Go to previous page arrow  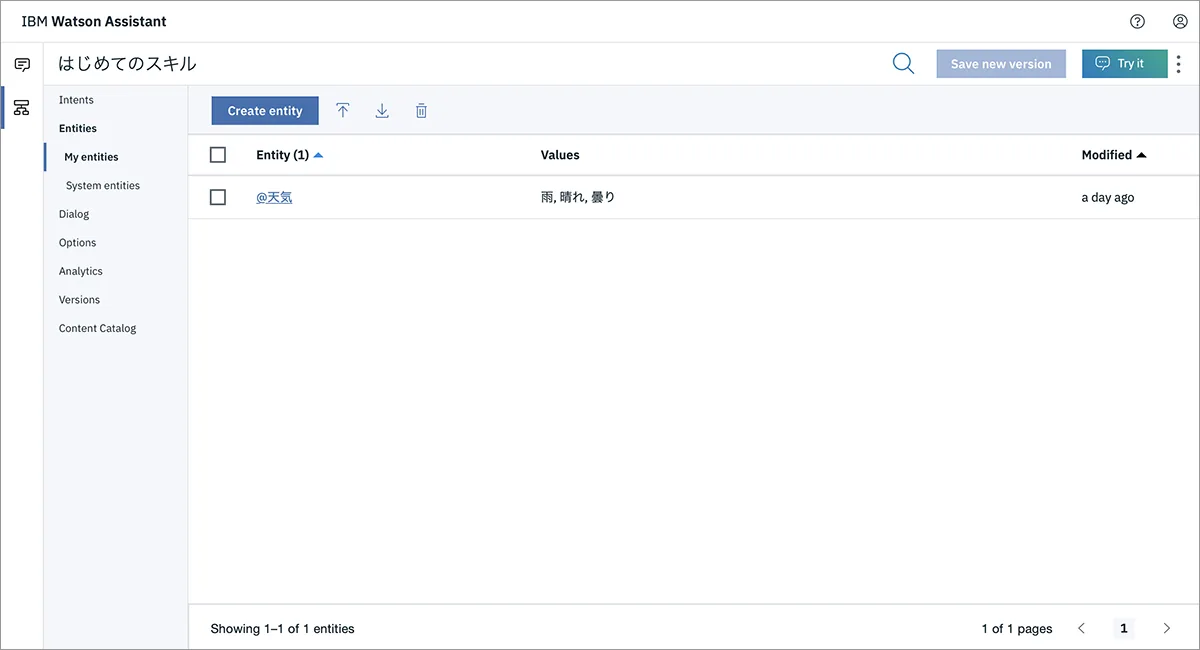point(1081,628)
